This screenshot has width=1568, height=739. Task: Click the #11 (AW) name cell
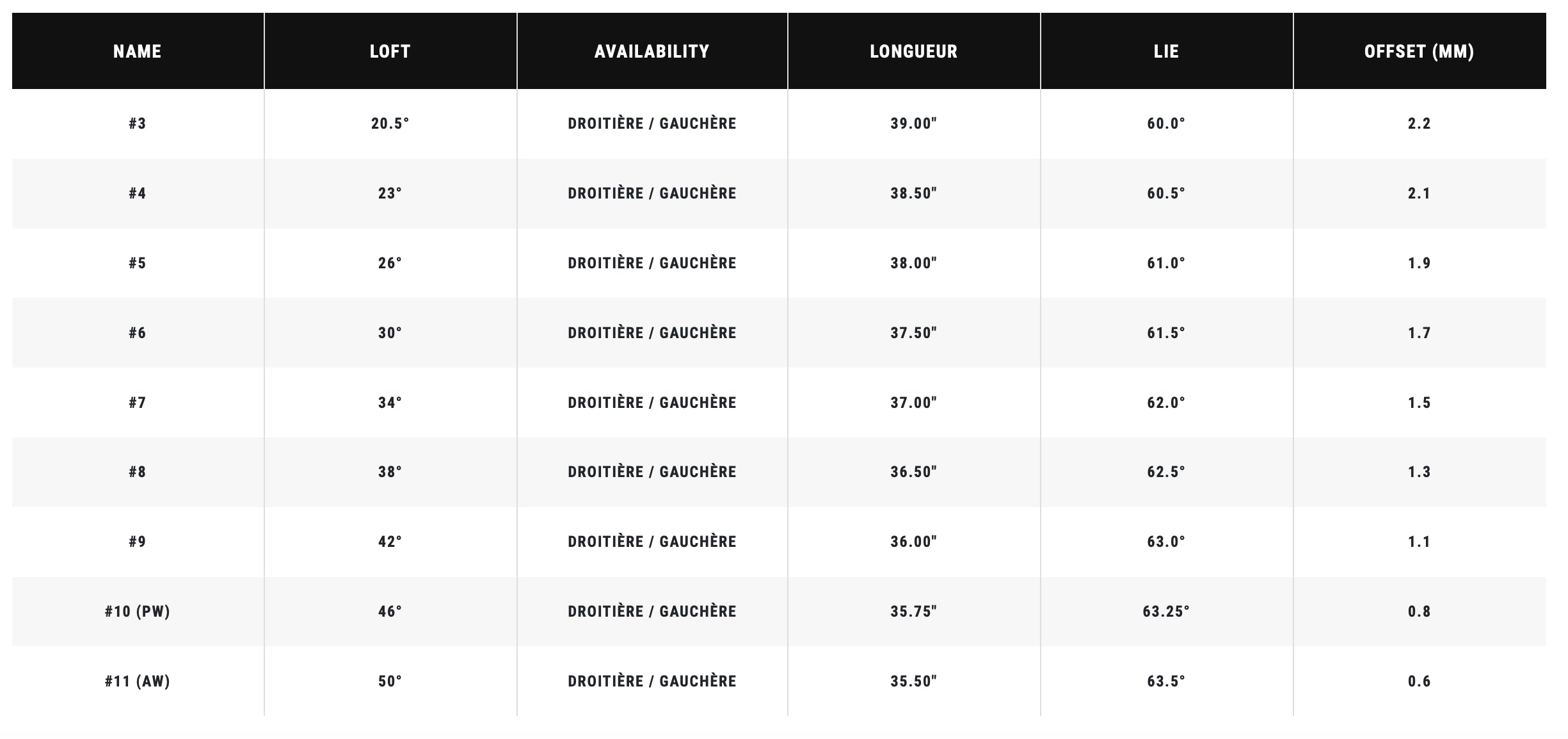click(x=138, y=681)
